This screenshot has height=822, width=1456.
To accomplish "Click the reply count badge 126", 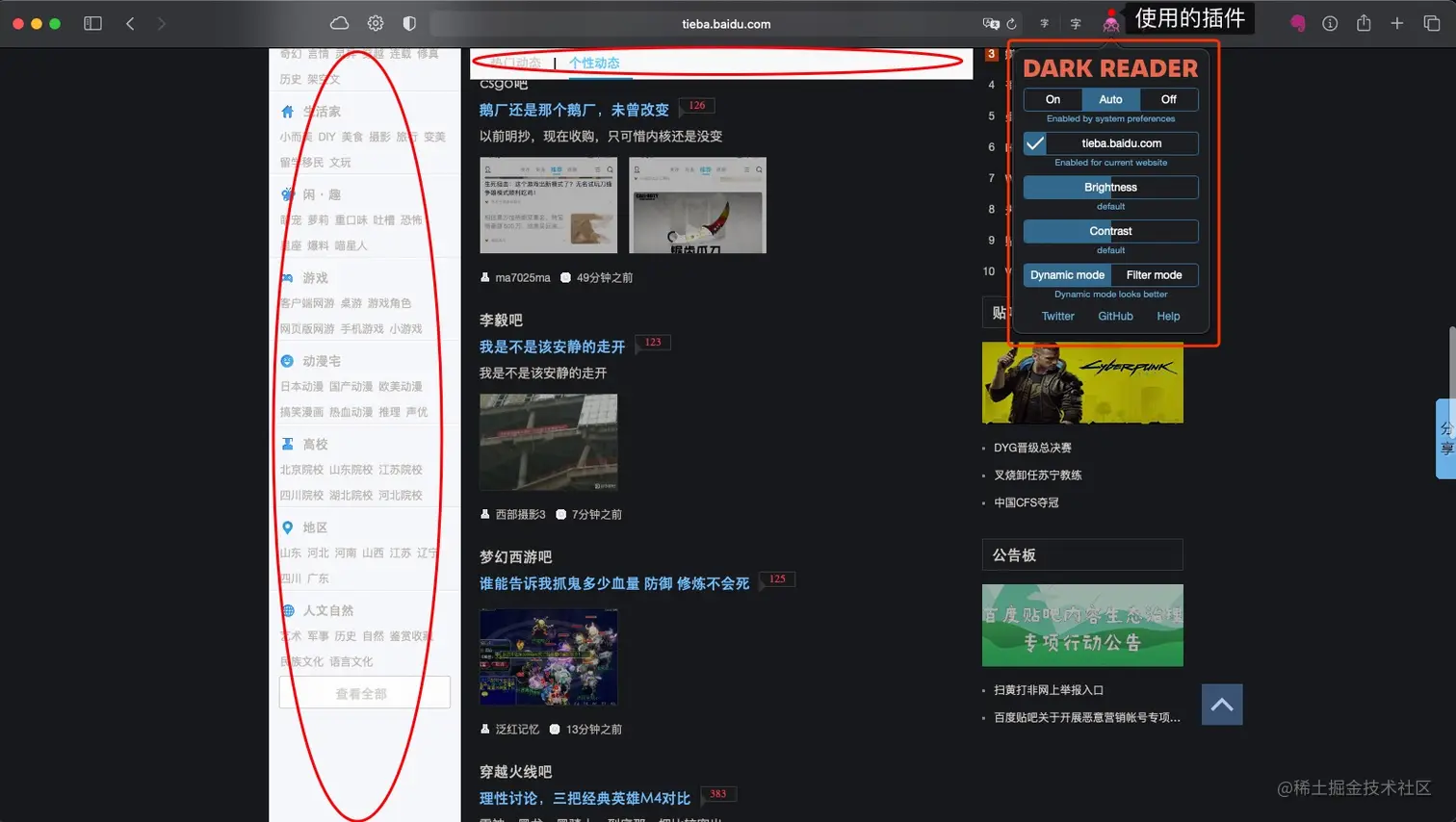I will coord(696,106).
